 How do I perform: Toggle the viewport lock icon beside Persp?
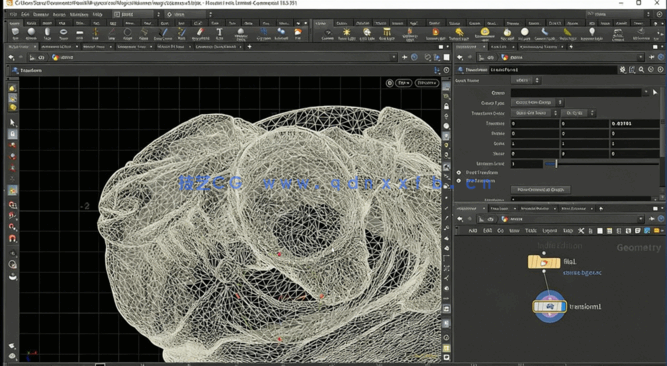pyautogui.click(x=389, y=83)
